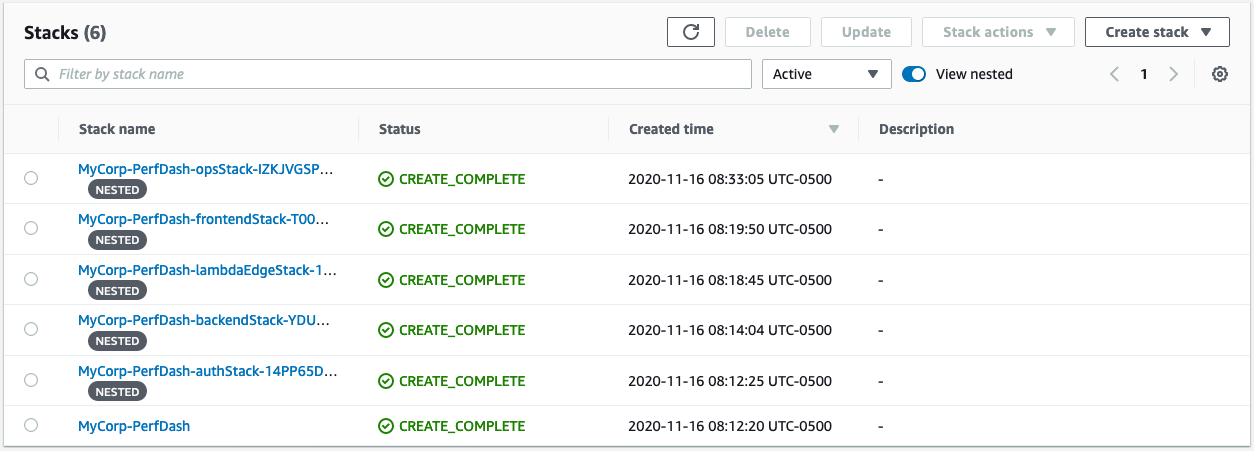Viewport: 1254px width, 451px height.
Task: Open the Active status filter dropdown
Action: [x=826, y=74]
